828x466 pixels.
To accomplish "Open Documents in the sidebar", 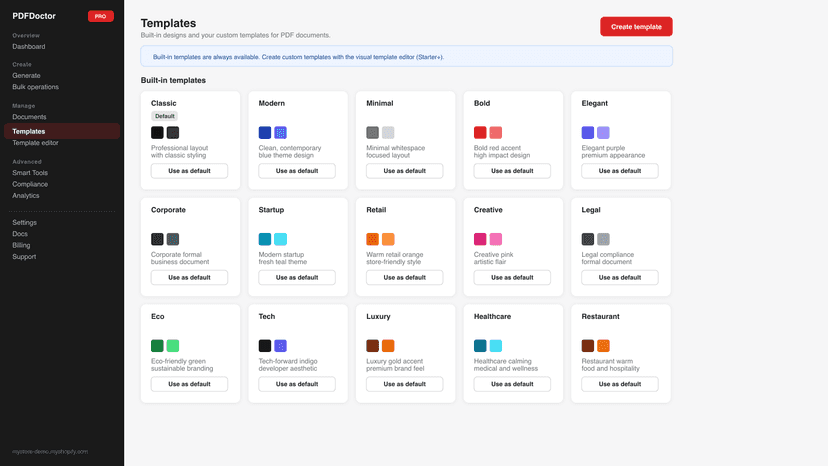I will tap(29, 117).
